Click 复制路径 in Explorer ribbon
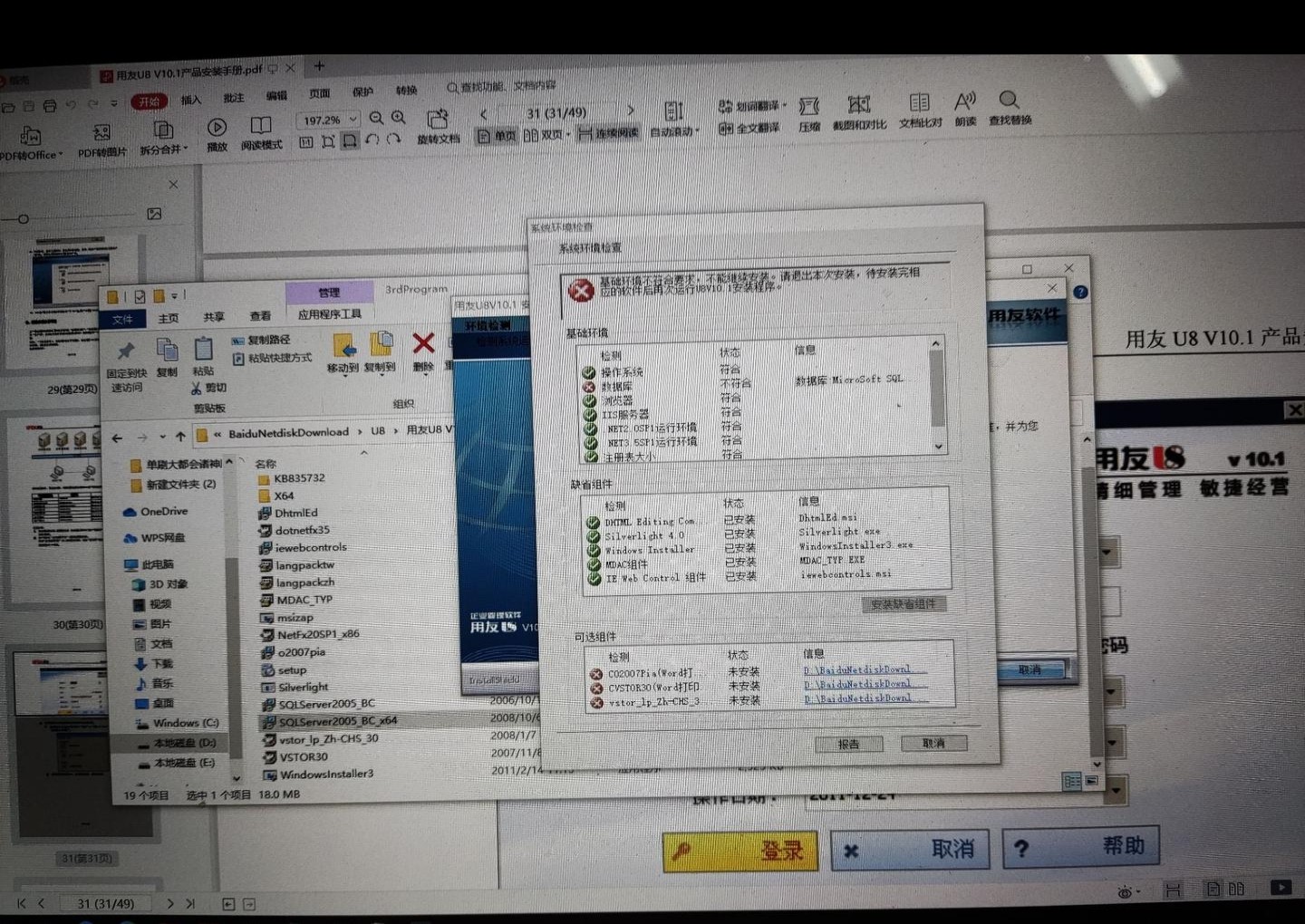Screen dimensions: 1305x924 (x=262, y=341)
